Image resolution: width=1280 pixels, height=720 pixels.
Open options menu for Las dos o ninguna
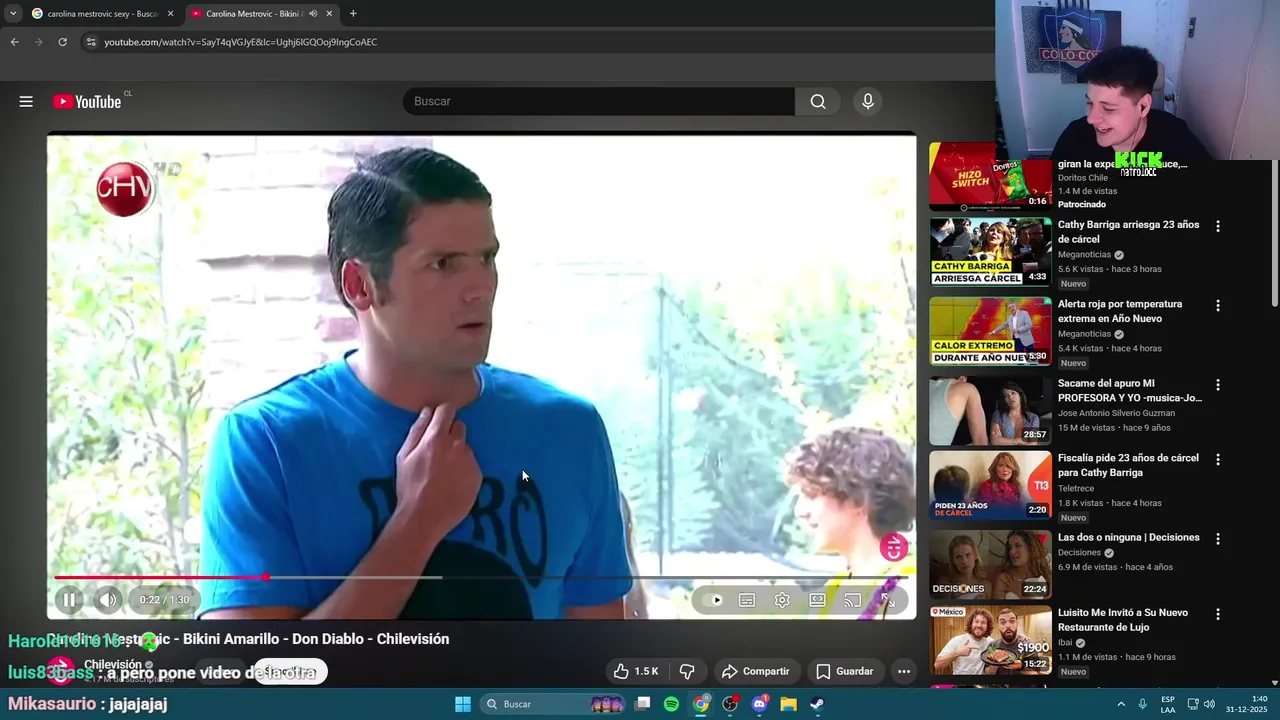pyautogui.click(x=1218, y=538)
